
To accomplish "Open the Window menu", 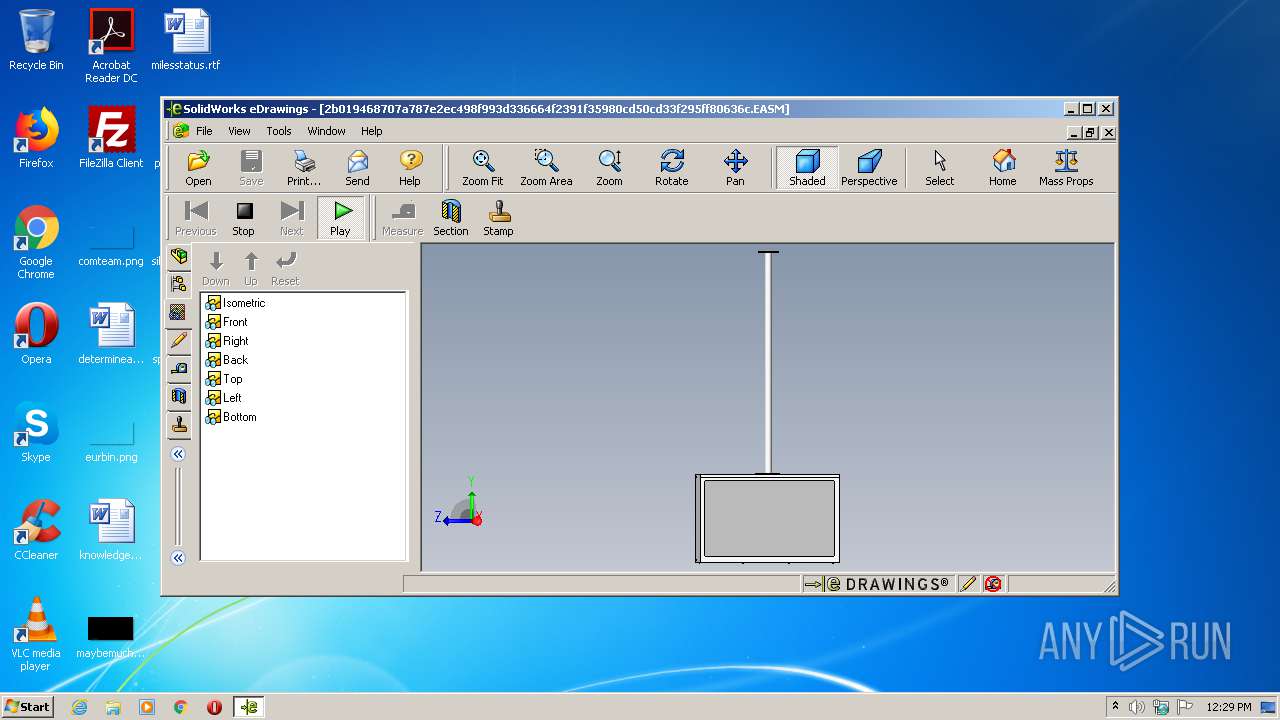I will pos(326,131).
